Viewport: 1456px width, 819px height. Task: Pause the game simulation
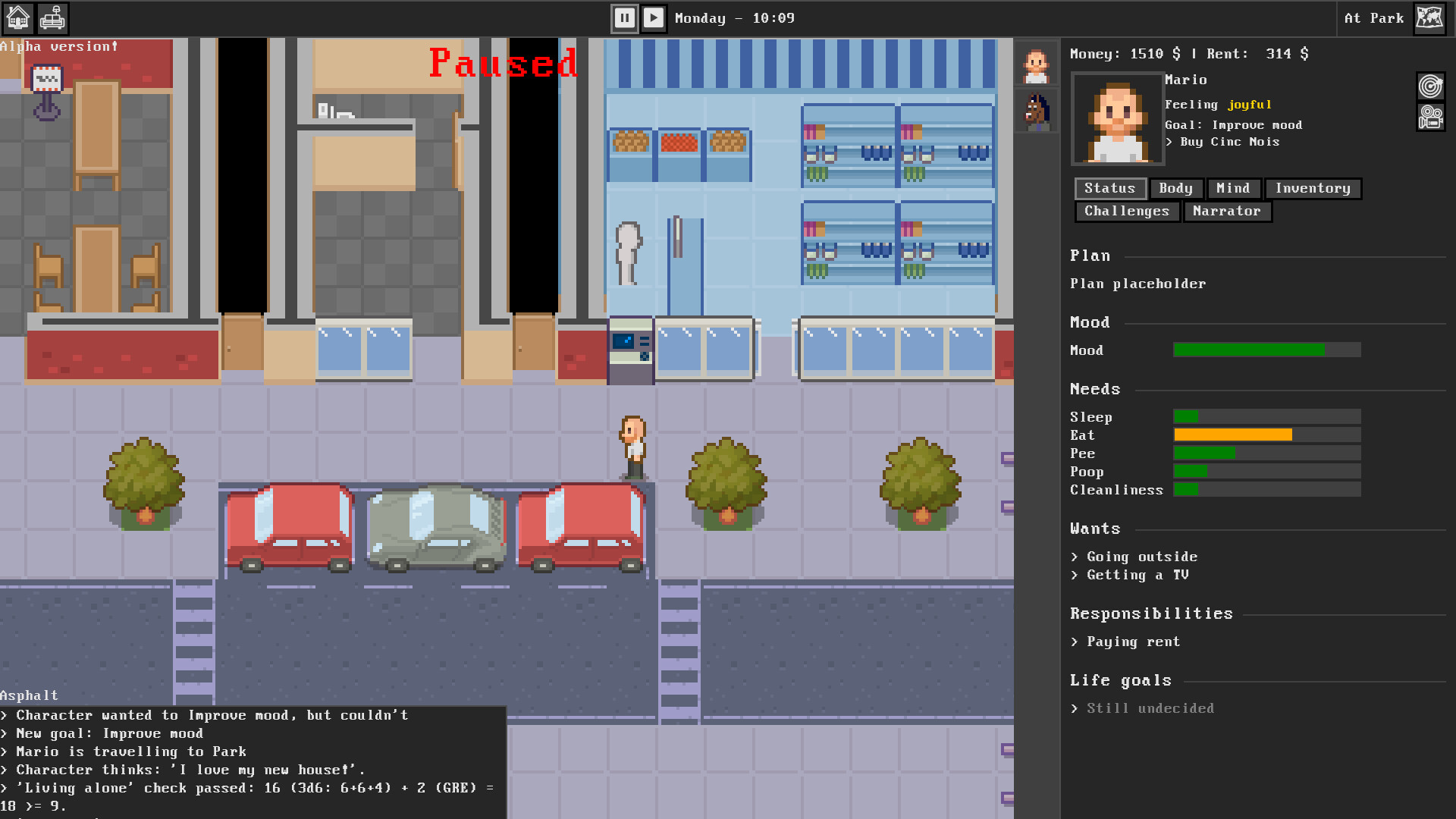[624, 17]
